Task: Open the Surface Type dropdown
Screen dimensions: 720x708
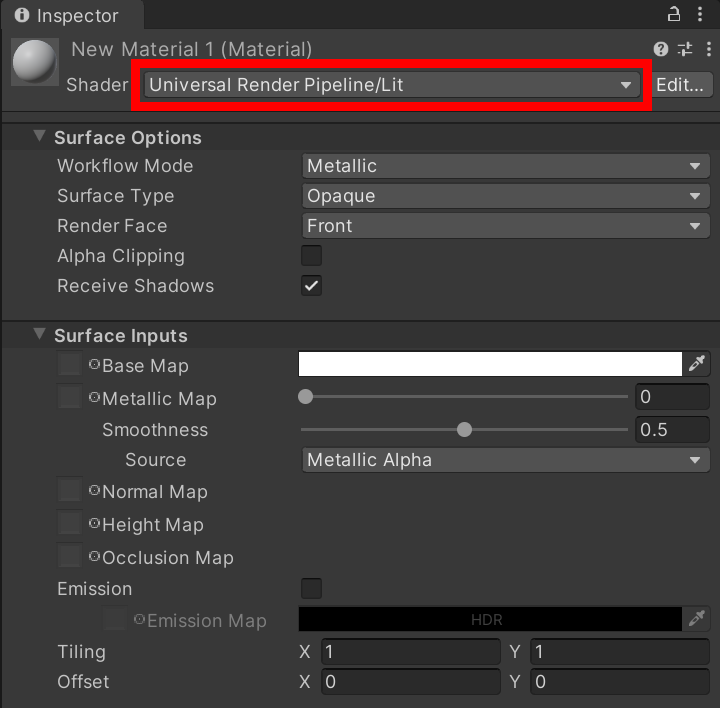Action: (506, 196)
